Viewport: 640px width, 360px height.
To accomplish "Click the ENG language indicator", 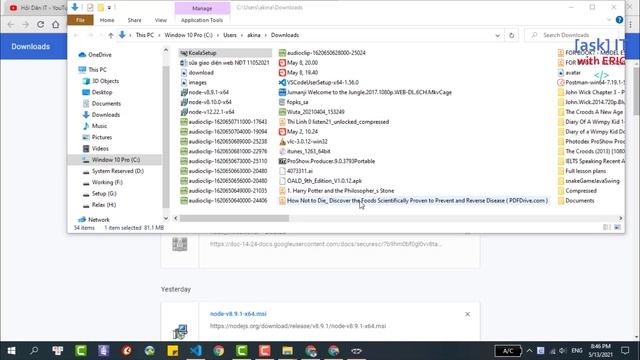I will pos(577,351).
